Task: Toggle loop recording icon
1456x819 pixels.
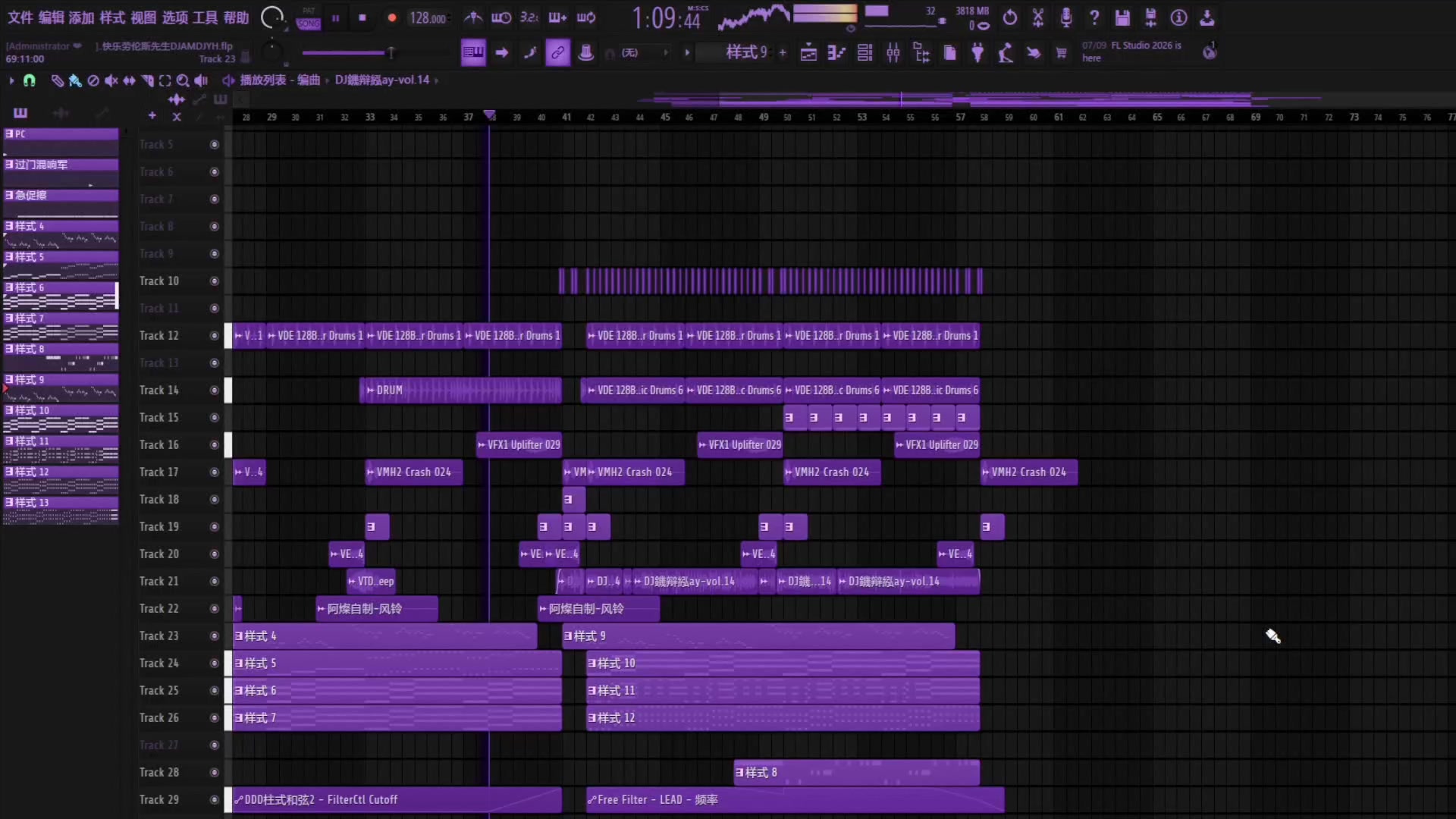Action: (586, 17)
